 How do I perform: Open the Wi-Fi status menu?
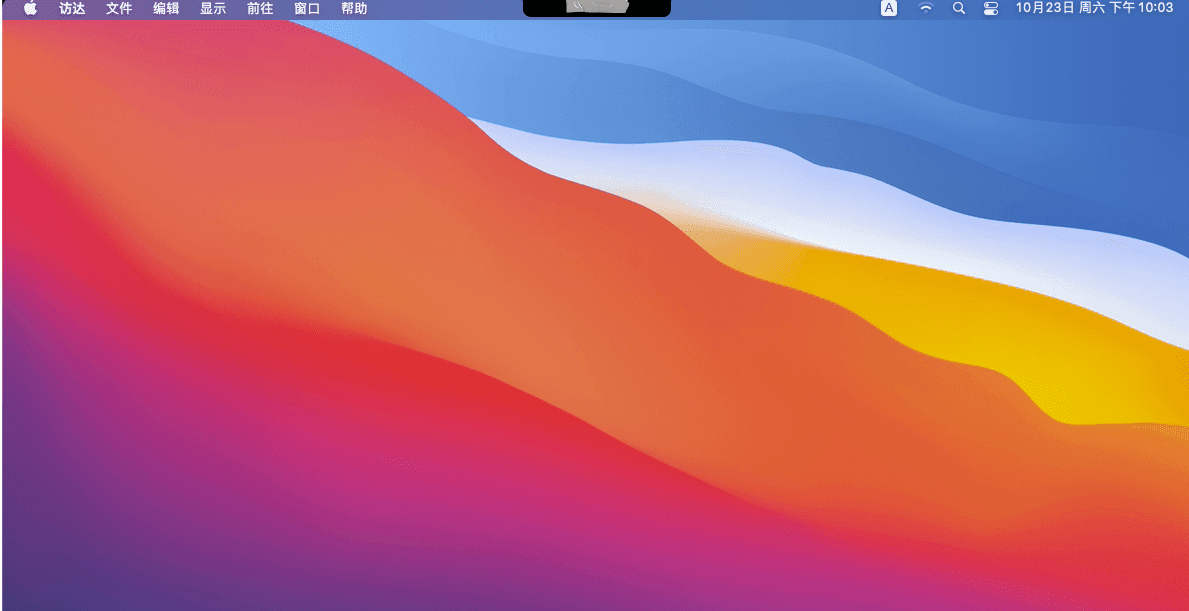926,8
